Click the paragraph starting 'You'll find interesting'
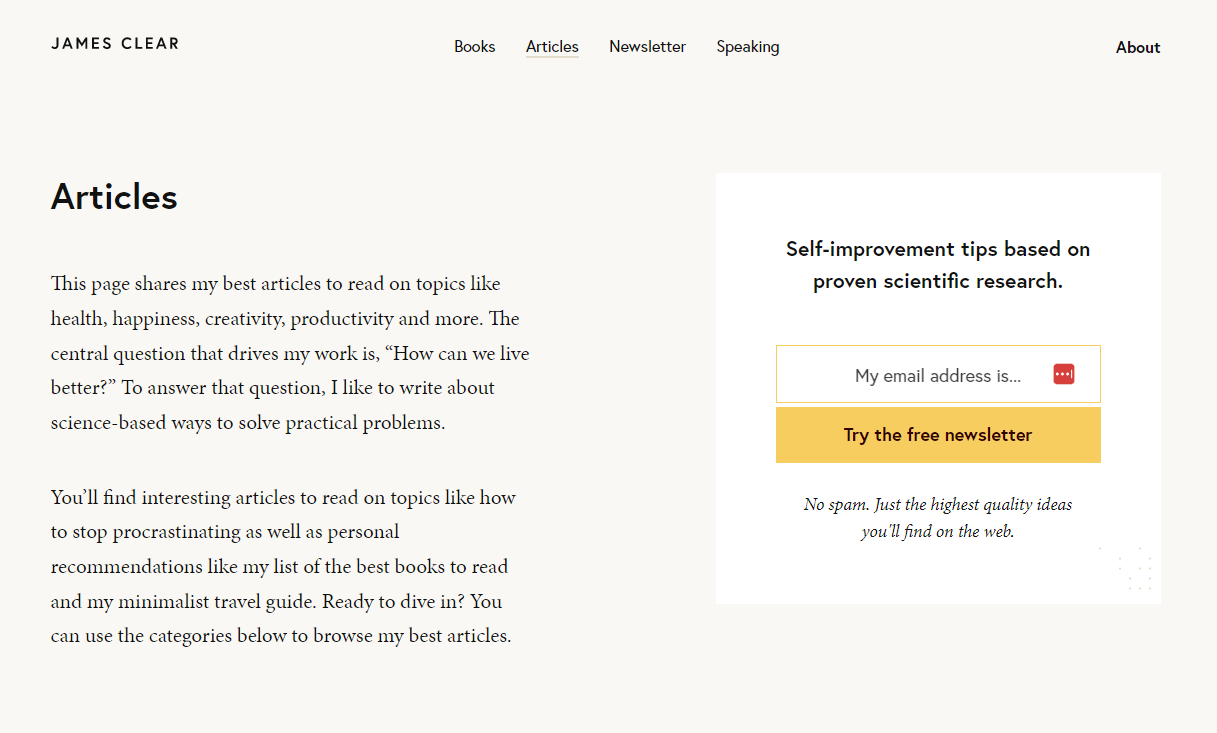Viewport: 1217px width, 733px height. (283, 566)
